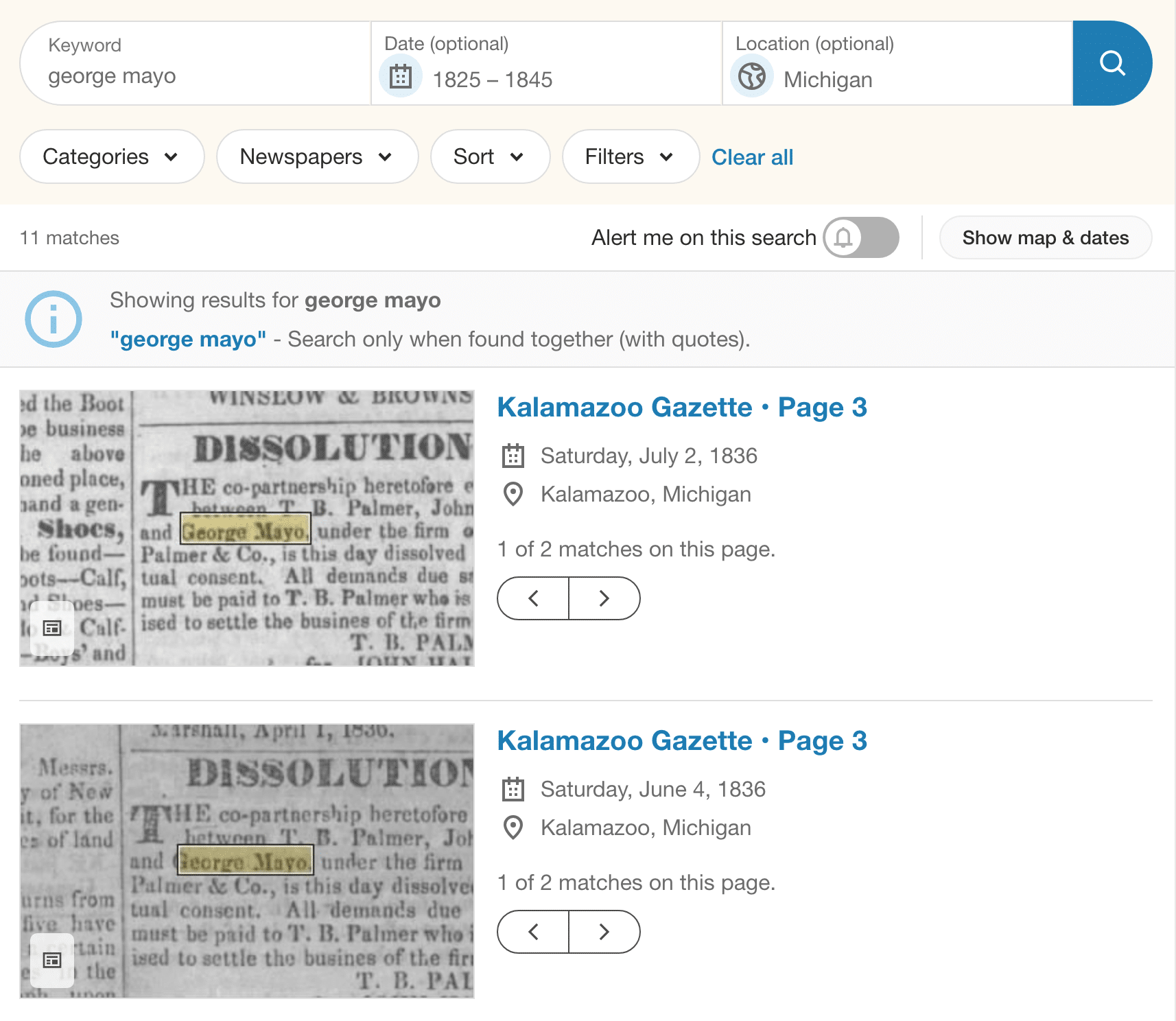Go to previous match for July 2 result
Viewport: 1176px width, 1021px height.
(533, 598)
